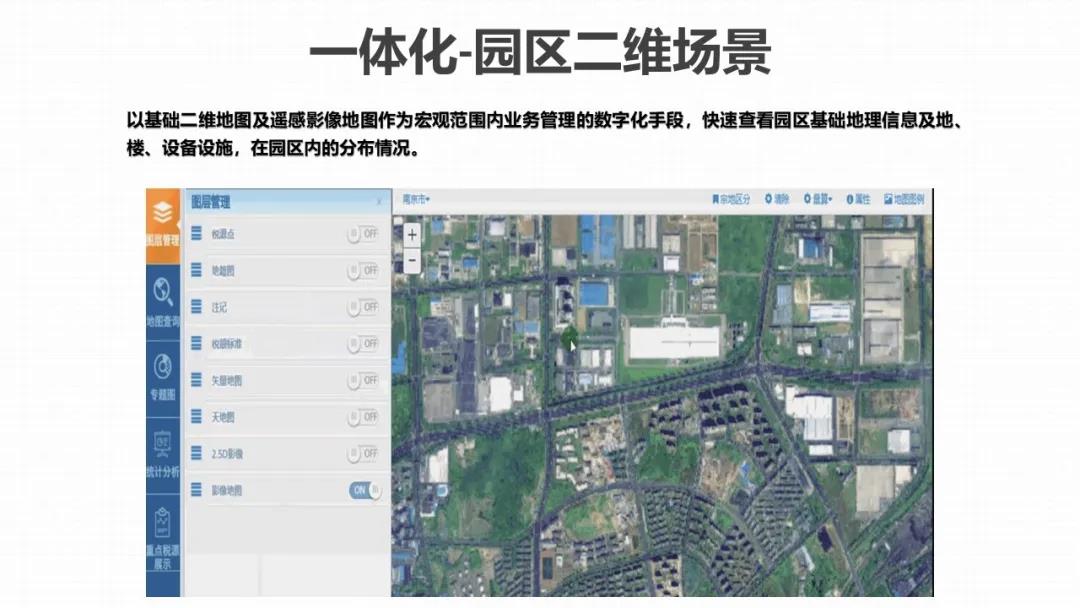The height and width of the screenshot is (608, 1080).
Task: Enable the 2.5D影像 layer switch
Action: (363, 453)
